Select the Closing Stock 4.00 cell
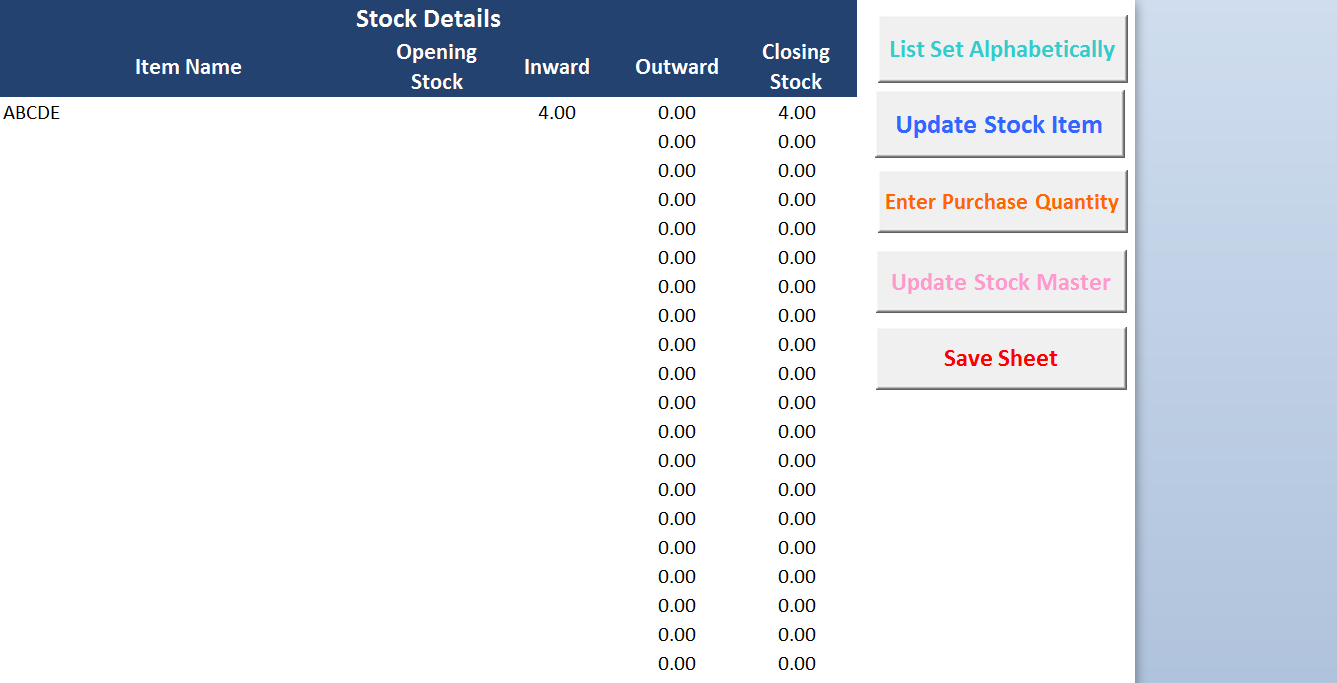The width and height of the screenshot is (1337, 683). pyautogui.click(x=797, y=113)
